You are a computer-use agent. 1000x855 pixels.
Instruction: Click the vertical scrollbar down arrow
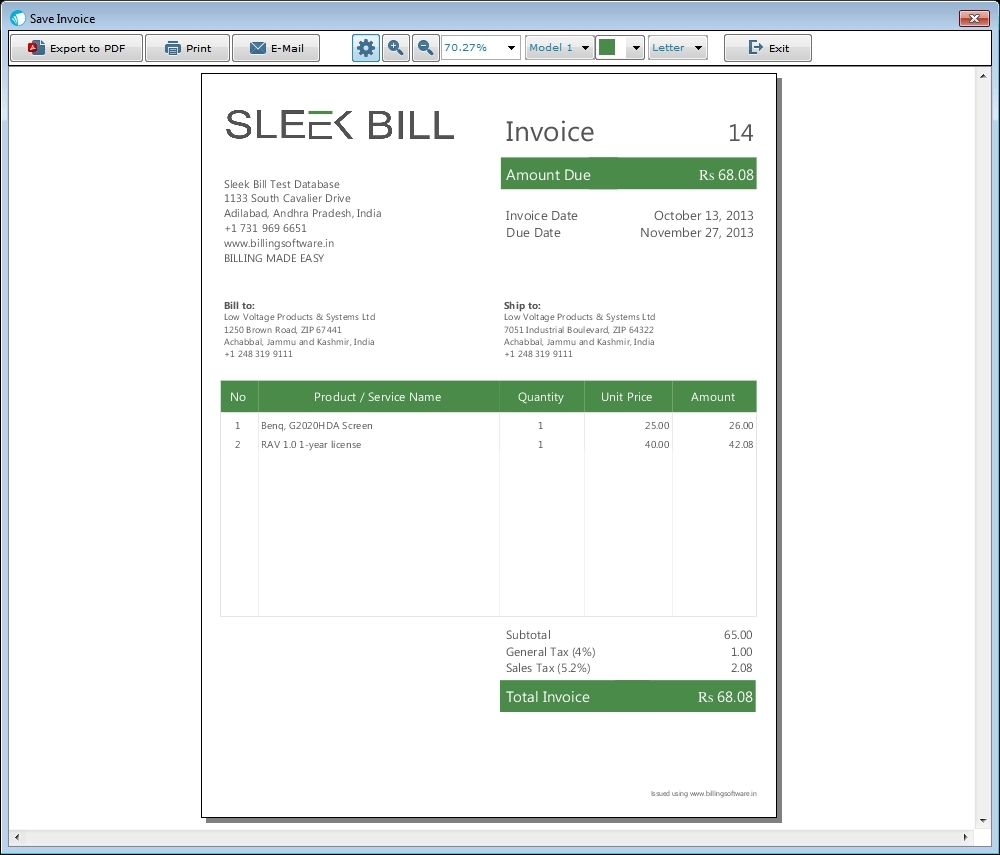click(983, 821)
